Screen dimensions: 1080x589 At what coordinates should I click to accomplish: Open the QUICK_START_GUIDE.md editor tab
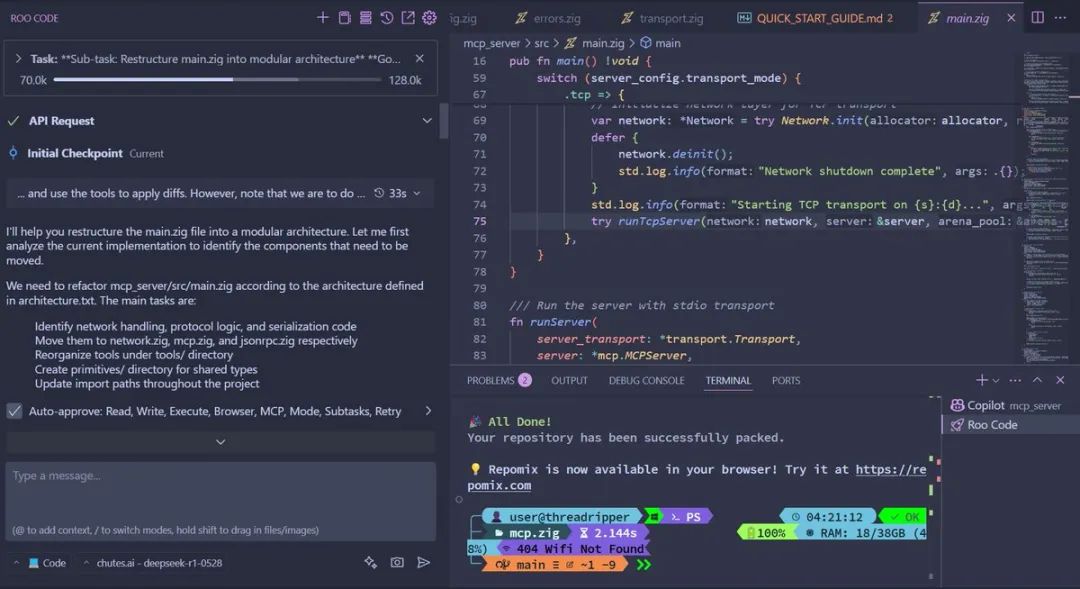[816, 18]
